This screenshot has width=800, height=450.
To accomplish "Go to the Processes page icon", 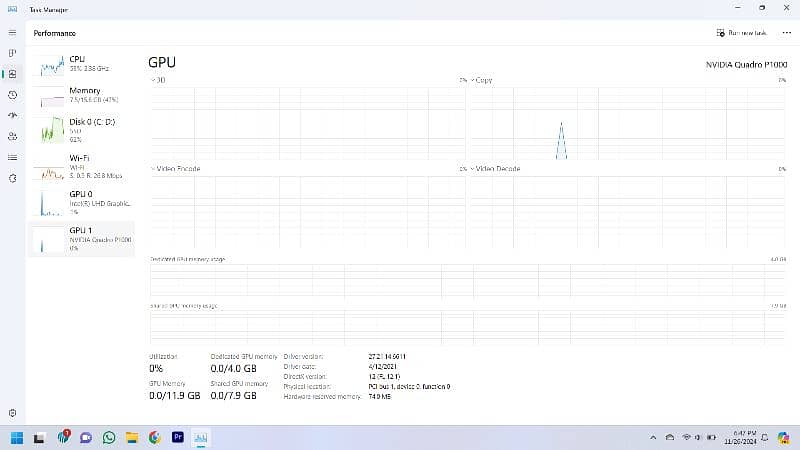I will (12, 53).
